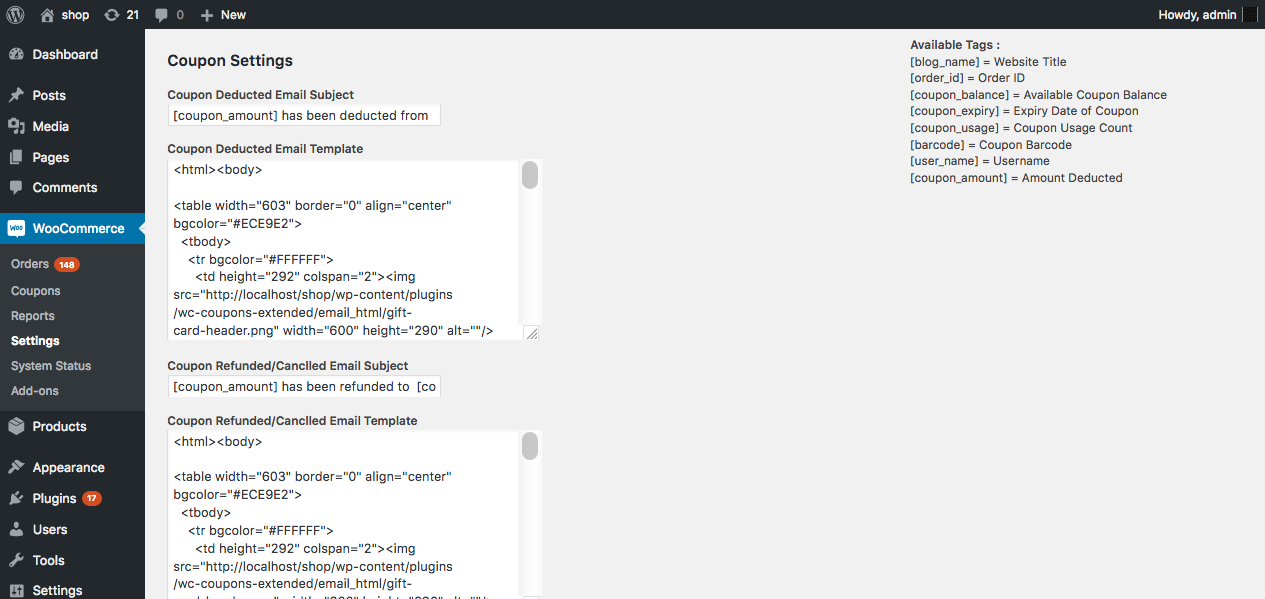Click the Dashboard gauge icon
This screenshot has width=1265, height=599.
click(x=16, y=54)
